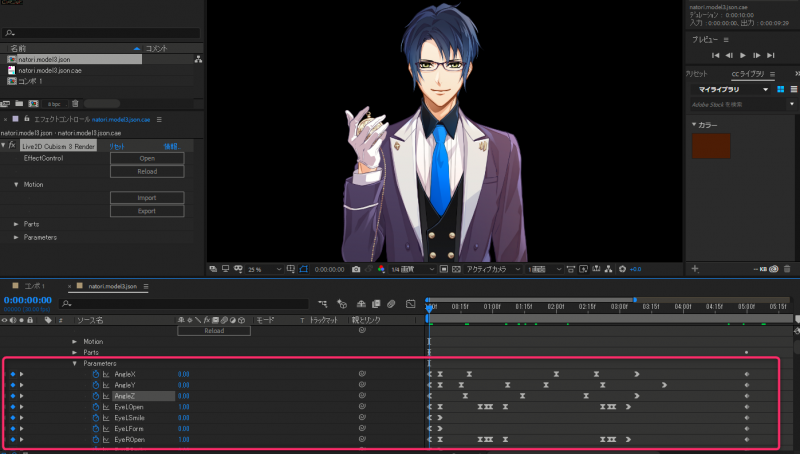
Task: Select natori.model3.json timeline tab
Action: coord(112,286)
